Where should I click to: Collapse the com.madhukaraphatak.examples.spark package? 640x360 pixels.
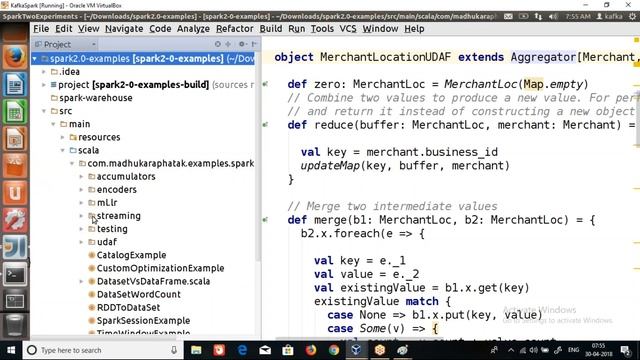(x=72, y=163)
